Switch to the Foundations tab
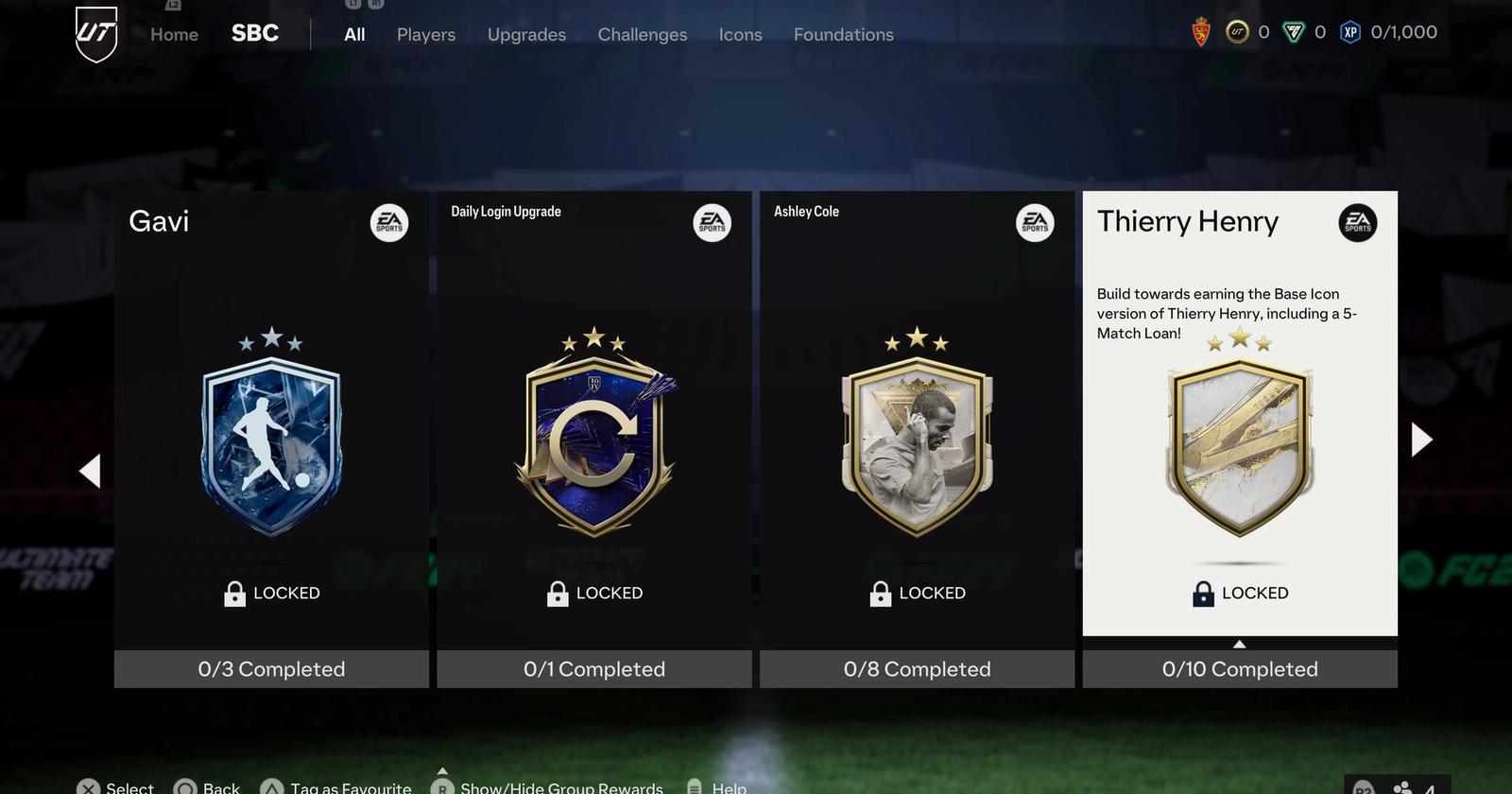Screen dimensions: 1512x794 coord(843,34)
